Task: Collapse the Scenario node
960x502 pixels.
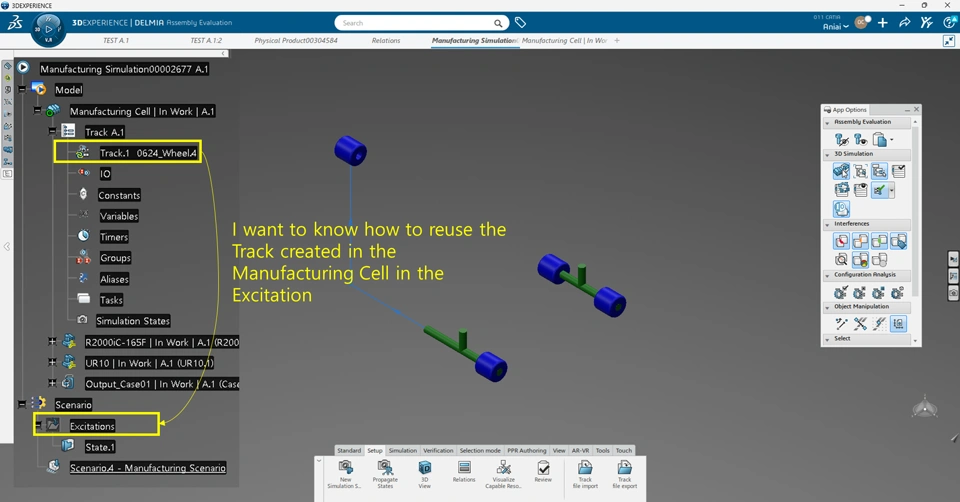Action: click(22, 404)
